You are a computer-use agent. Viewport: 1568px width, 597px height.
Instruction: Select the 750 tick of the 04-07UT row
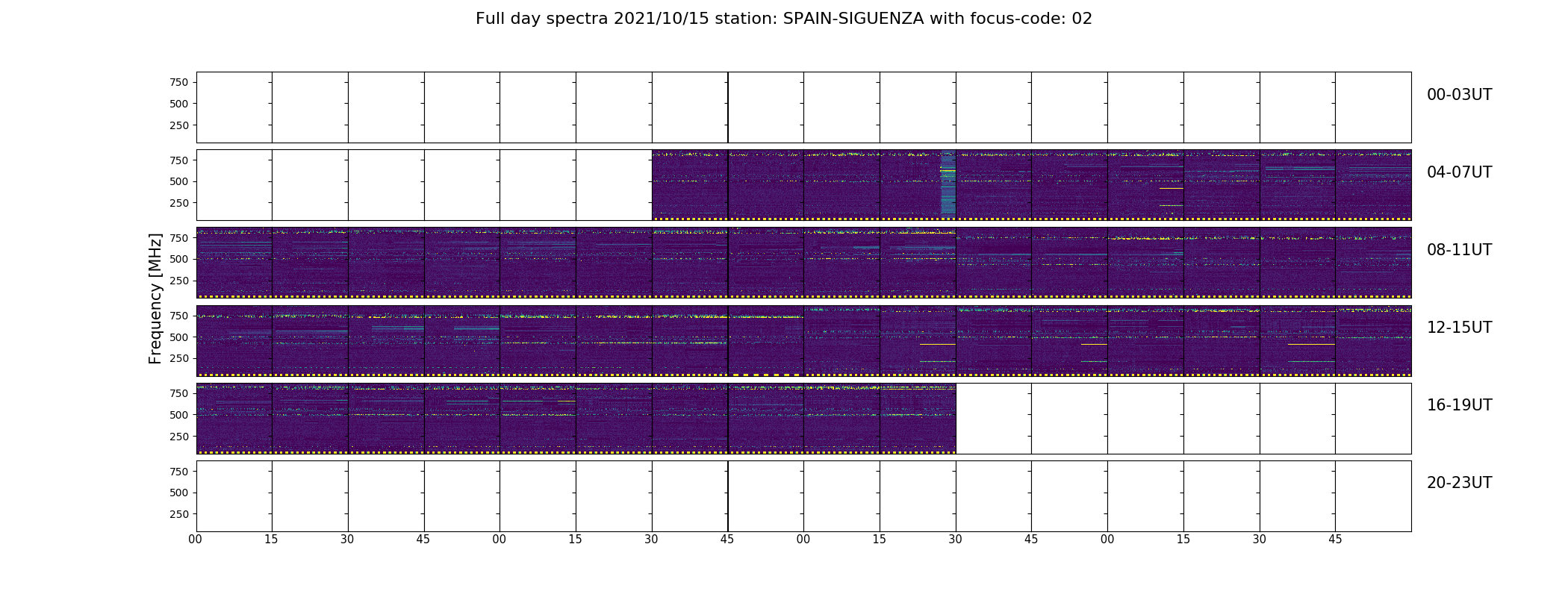178,160
